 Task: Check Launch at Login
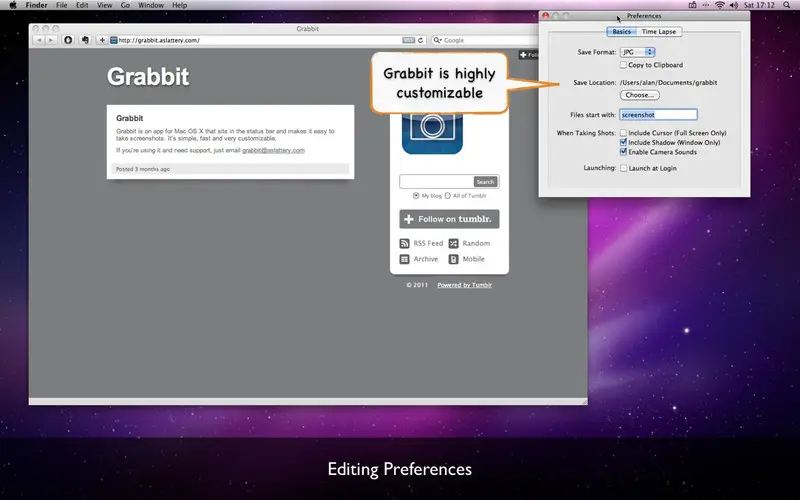623,168
